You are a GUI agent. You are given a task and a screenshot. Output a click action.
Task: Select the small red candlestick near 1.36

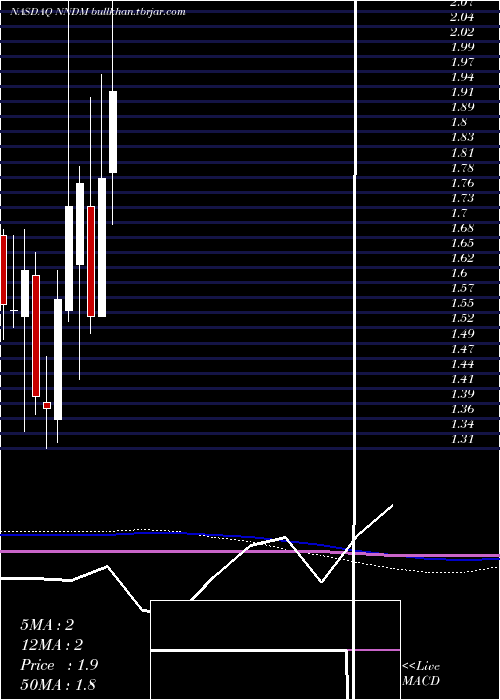point(47,405)
